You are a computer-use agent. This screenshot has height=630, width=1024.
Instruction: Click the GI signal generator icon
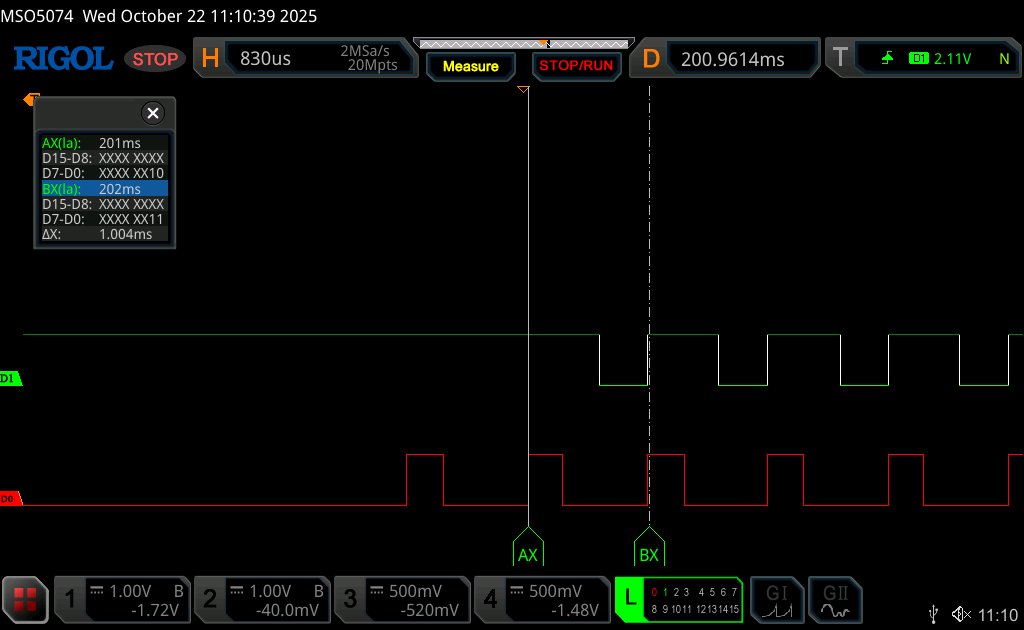pos(777,600)
